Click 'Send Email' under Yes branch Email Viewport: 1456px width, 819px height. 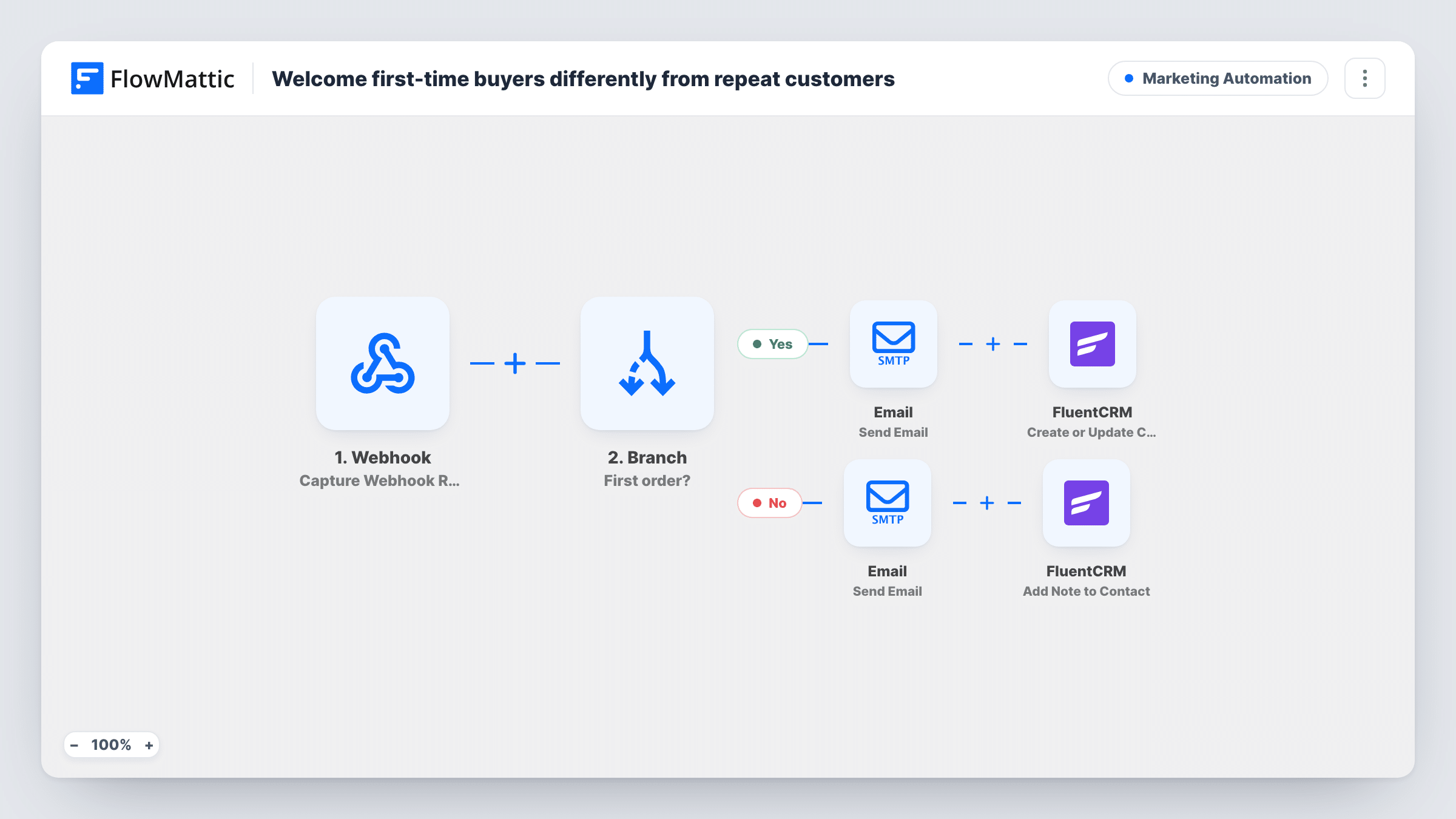(894, 432)
